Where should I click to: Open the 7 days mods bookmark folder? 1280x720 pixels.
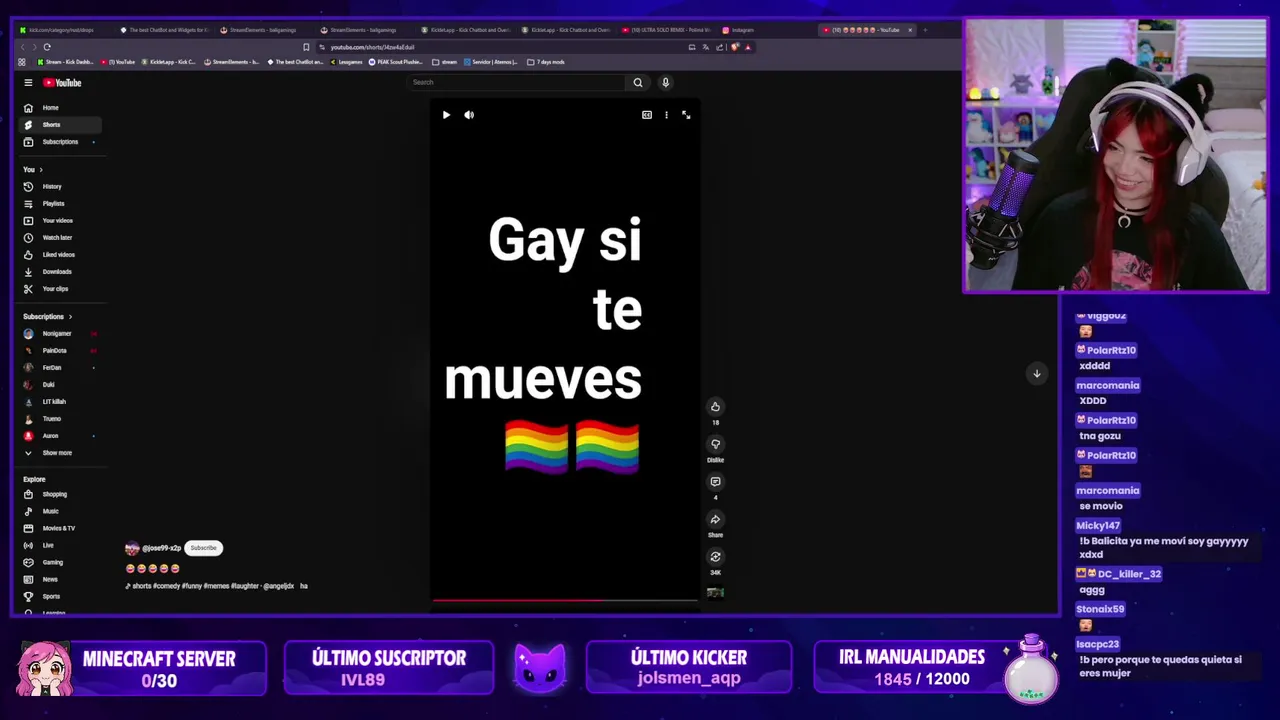(x=546, y=62)
